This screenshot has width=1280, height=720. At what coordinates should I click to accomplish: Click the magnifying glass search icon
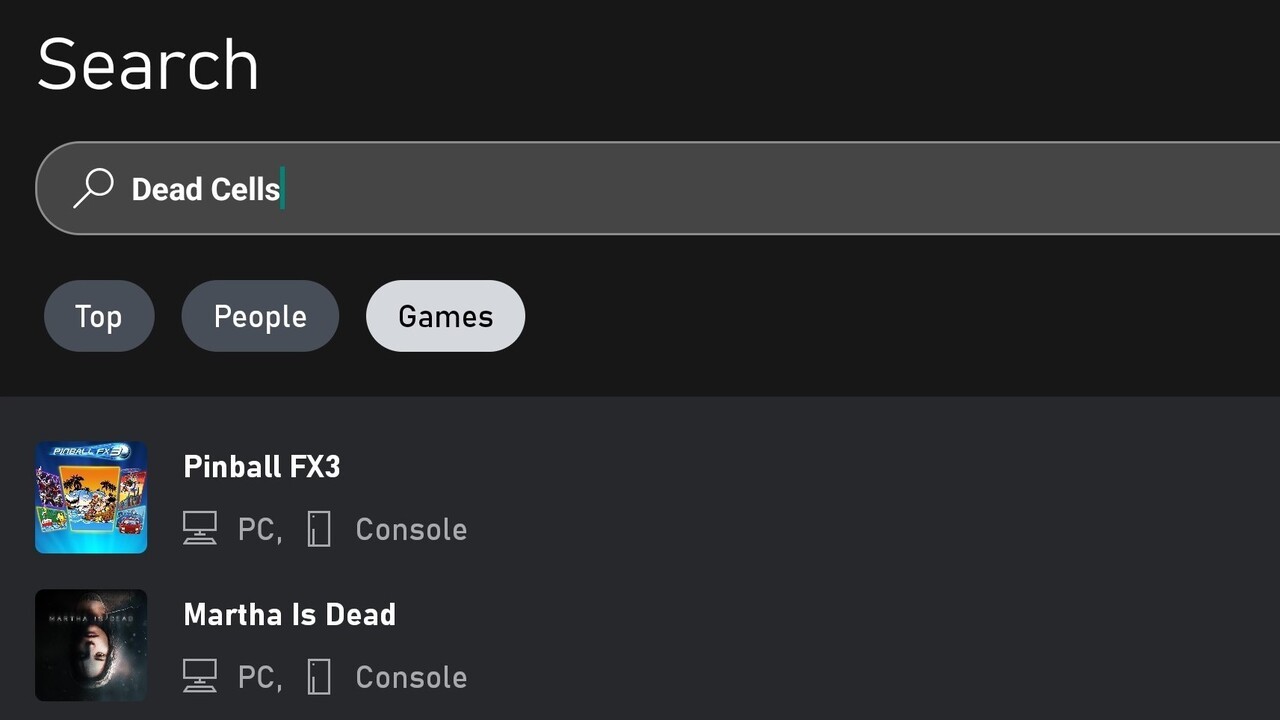(x=94, y=188)
